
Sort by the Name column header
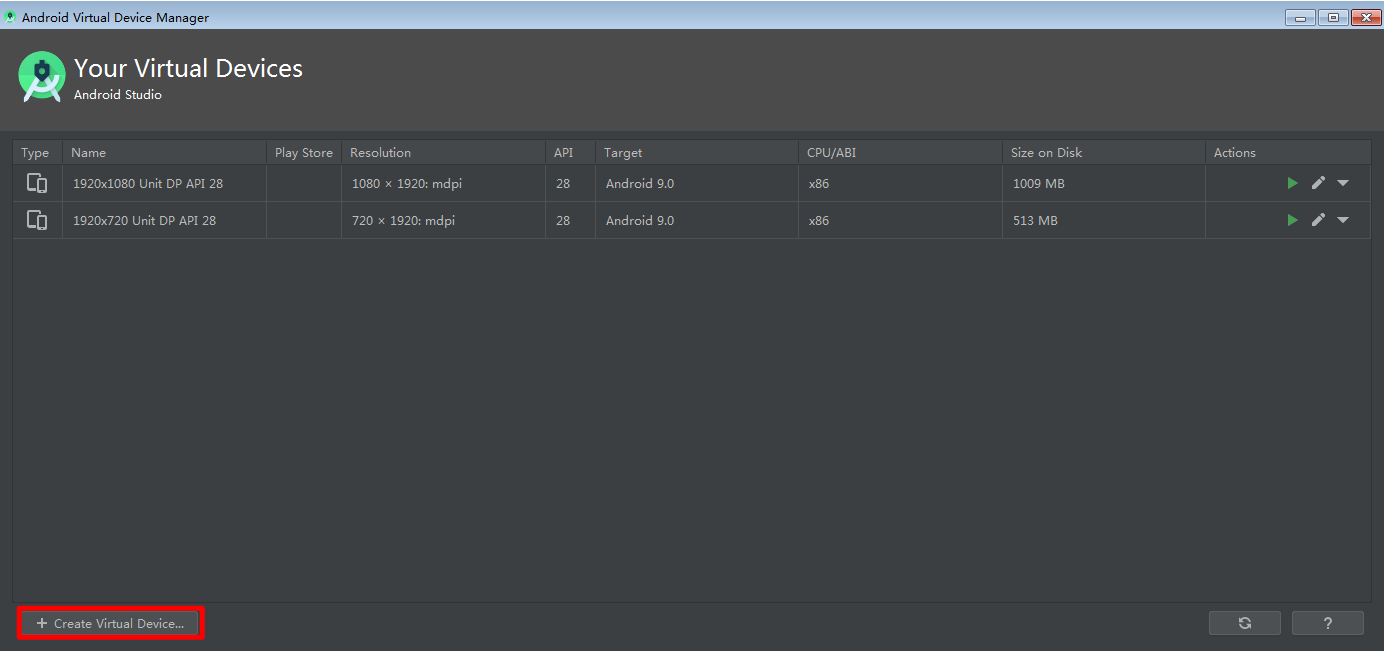[164, 153]
